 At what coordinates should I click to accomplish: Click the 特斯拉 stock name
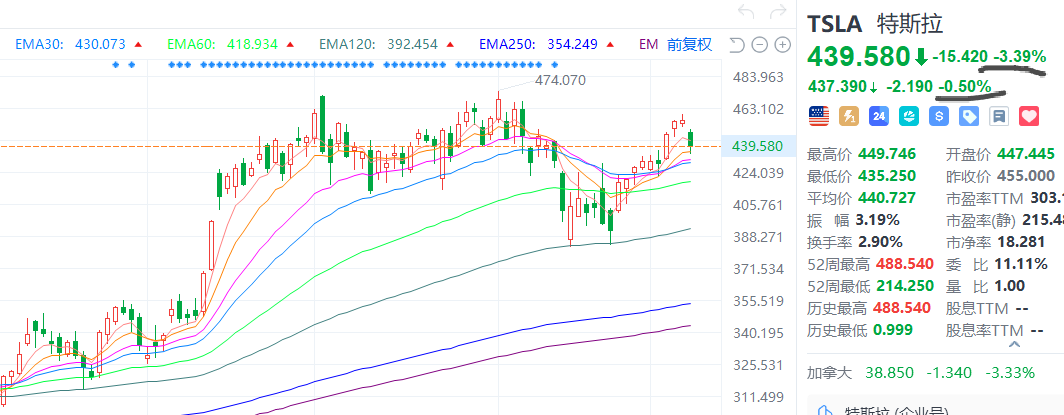click(910, 24)
